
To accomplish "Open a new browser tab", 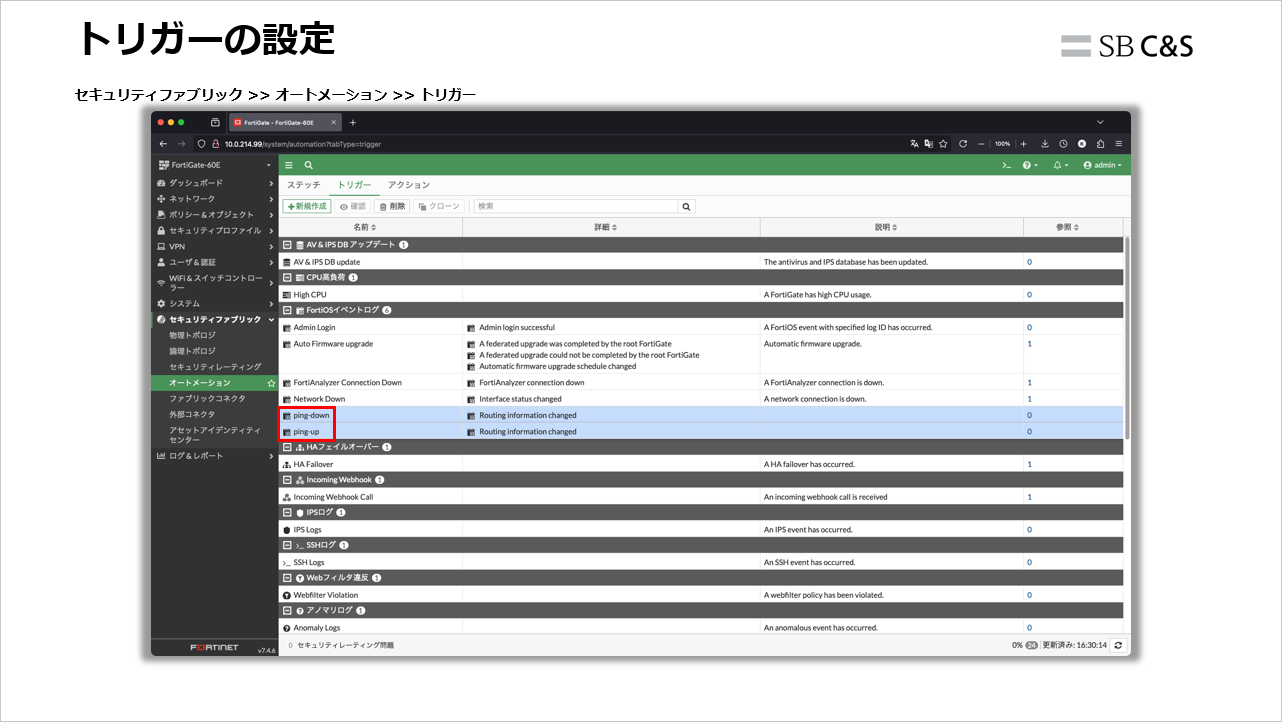I will click(x=353, y=122).
